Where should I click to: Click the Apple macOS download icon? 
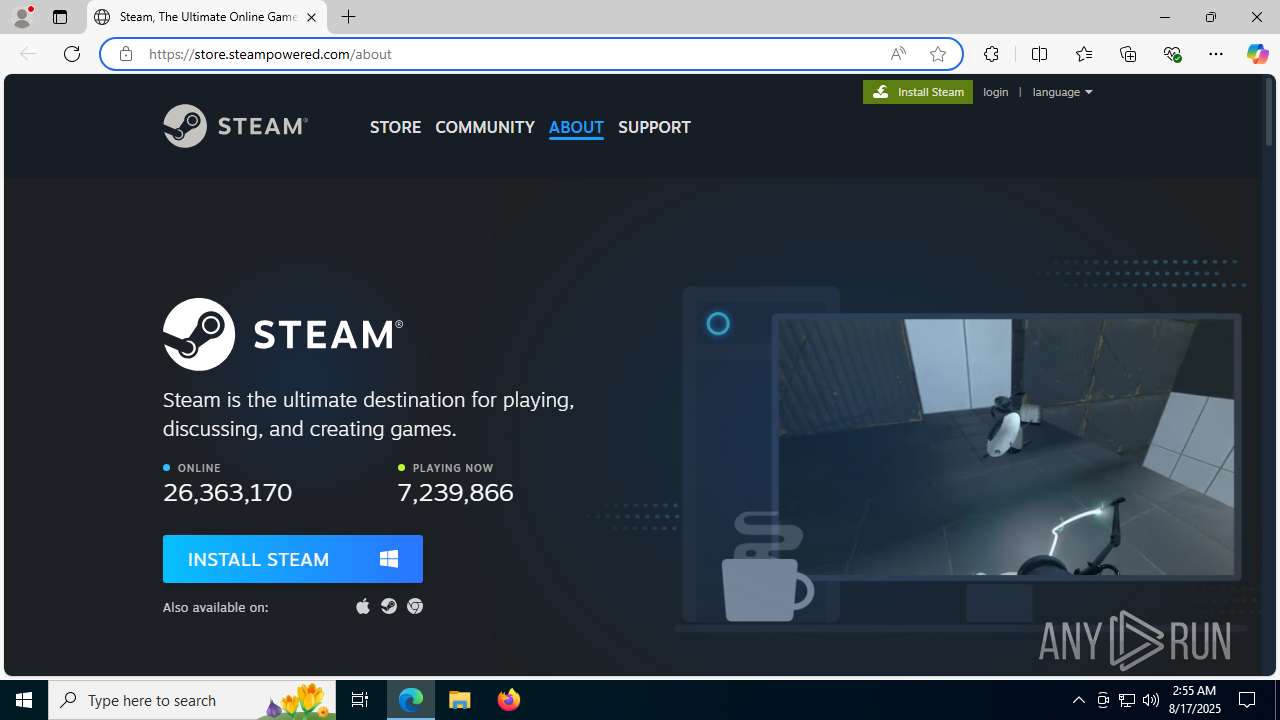(363, 606)
